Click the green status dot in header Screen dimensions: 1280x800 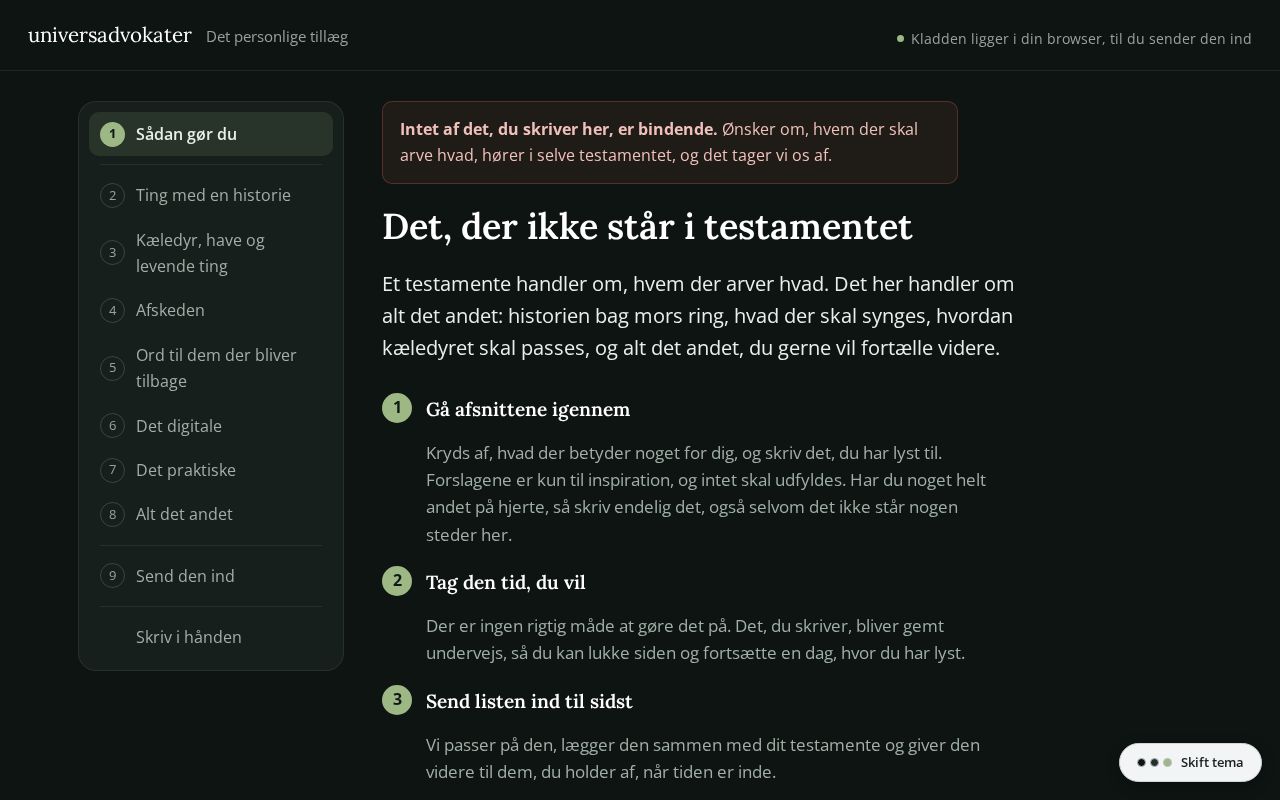(900, 39)
